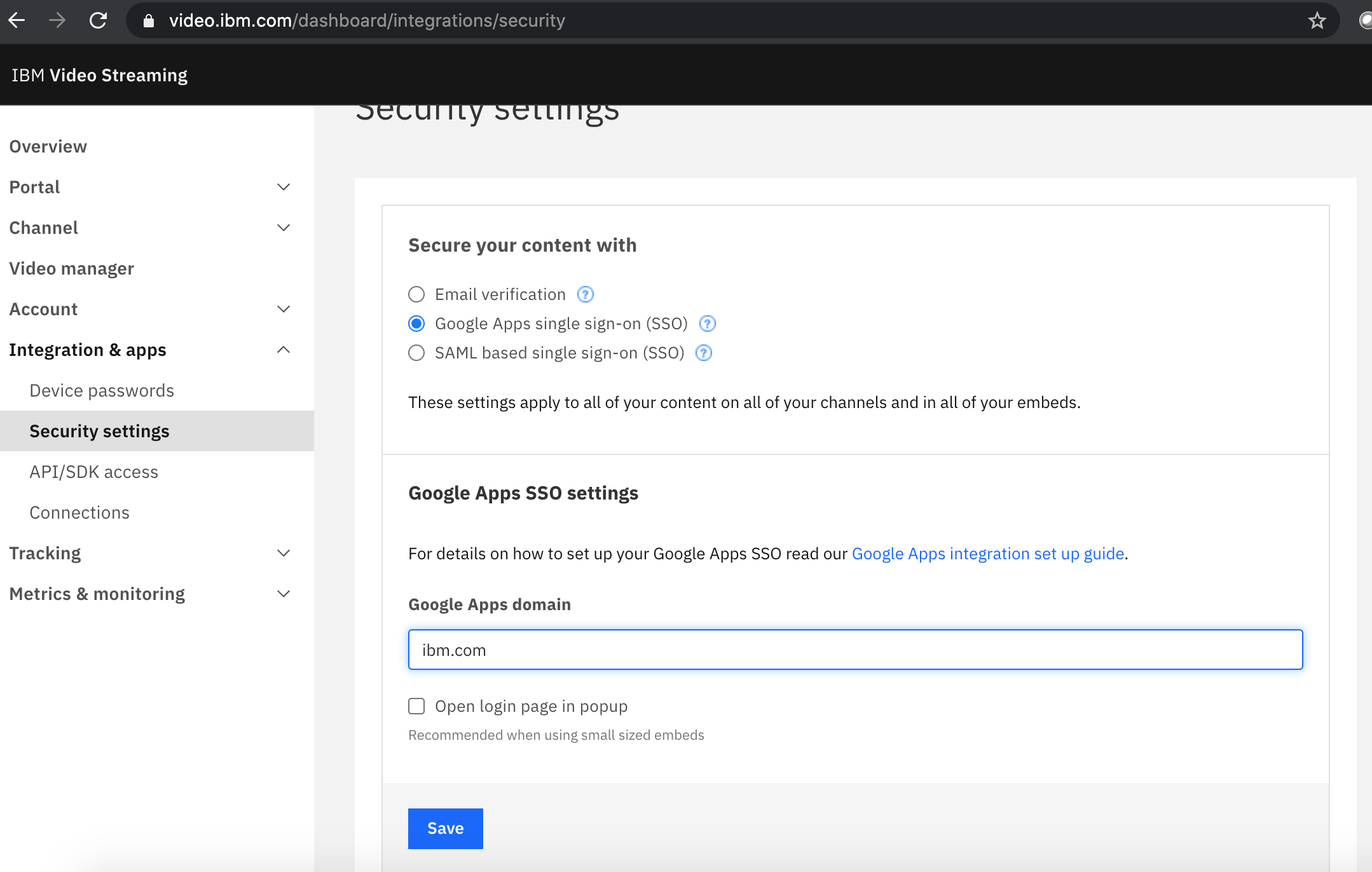1372x872 pixels.
Task: Click the Integration & apps label
Action: click(x=88, y=350)
